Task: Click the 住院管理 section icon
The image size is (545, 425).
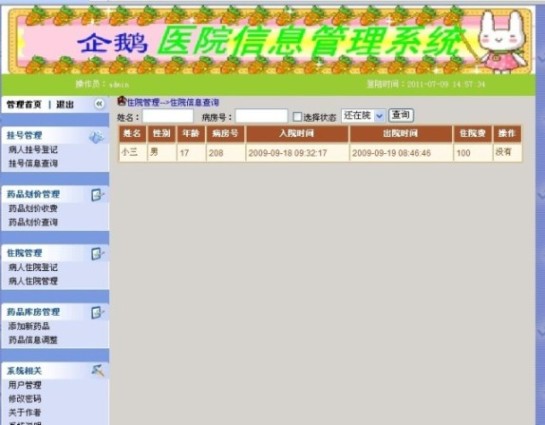Action: coord(97,254)
